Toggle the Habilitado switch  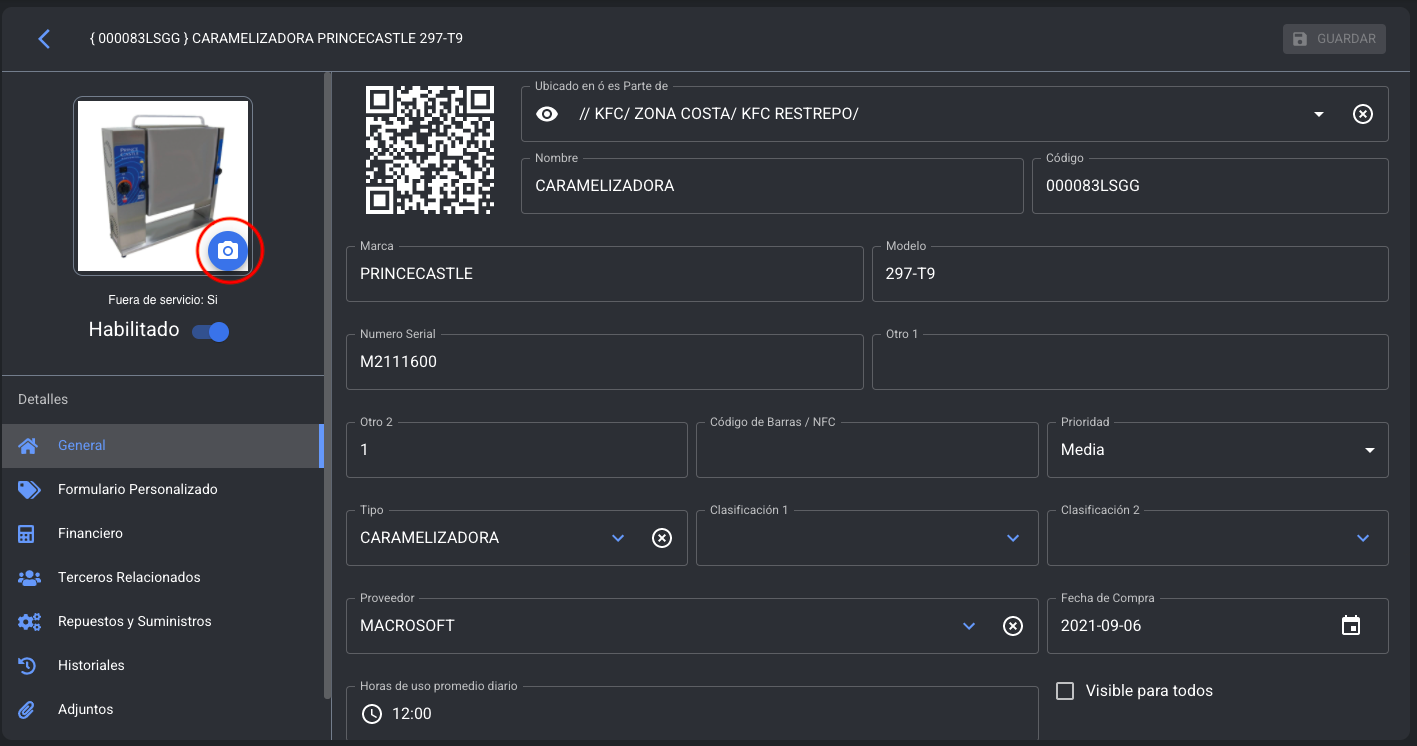coord(211,332)
